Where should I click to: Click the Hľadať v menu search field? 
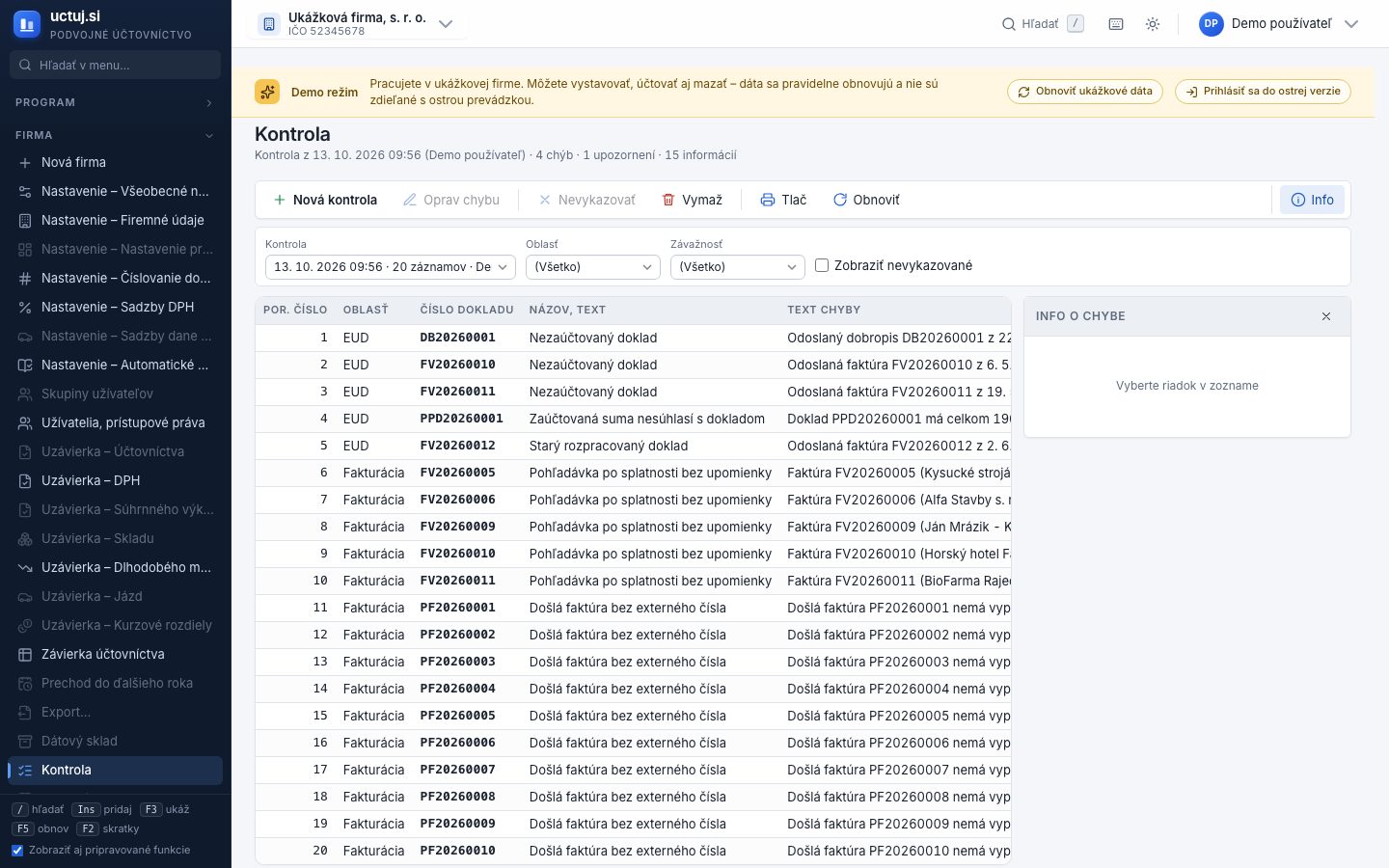tap(115, 65)
